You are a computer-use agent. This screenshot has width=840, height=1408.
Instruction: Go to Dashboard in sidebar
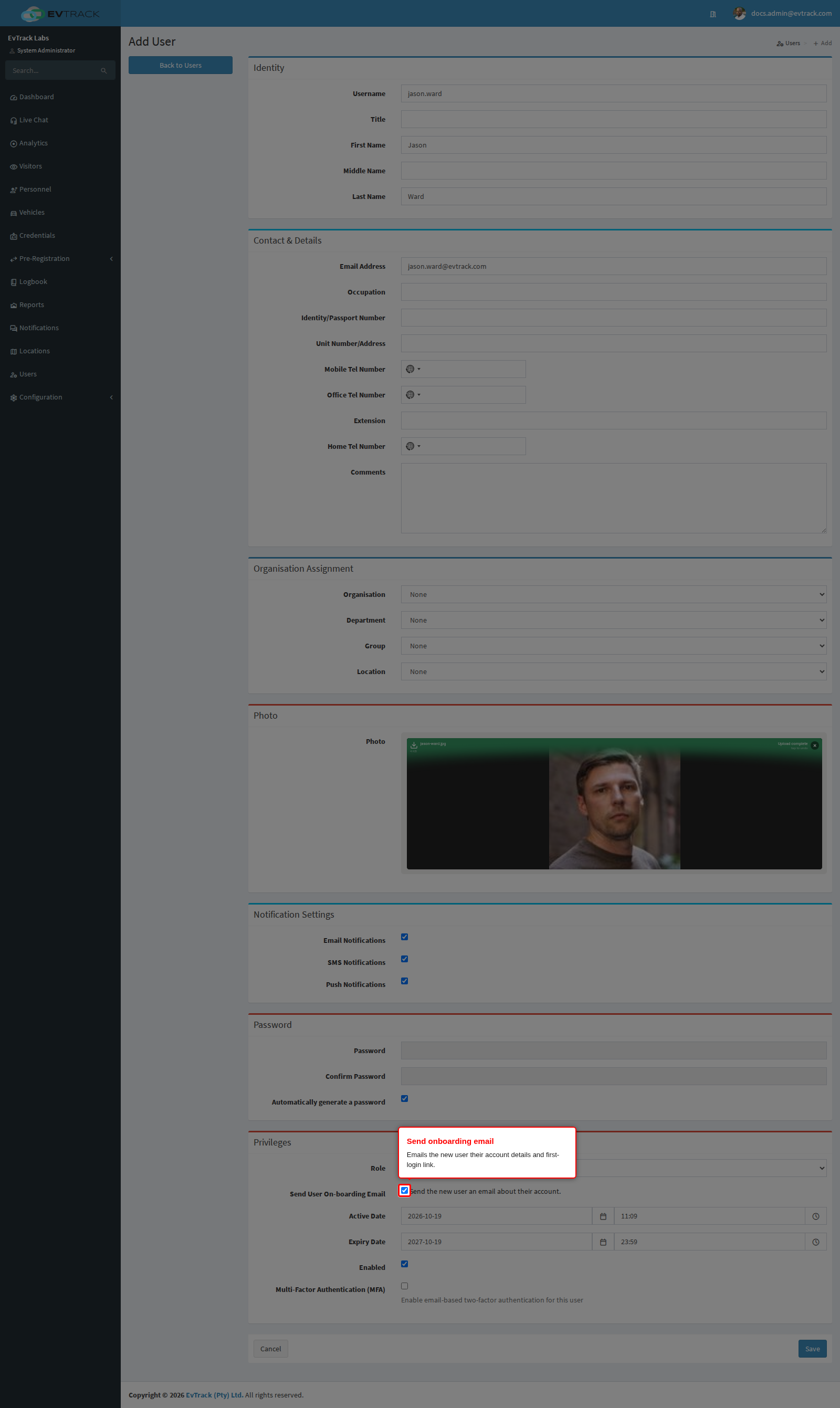tap(60, 97)
